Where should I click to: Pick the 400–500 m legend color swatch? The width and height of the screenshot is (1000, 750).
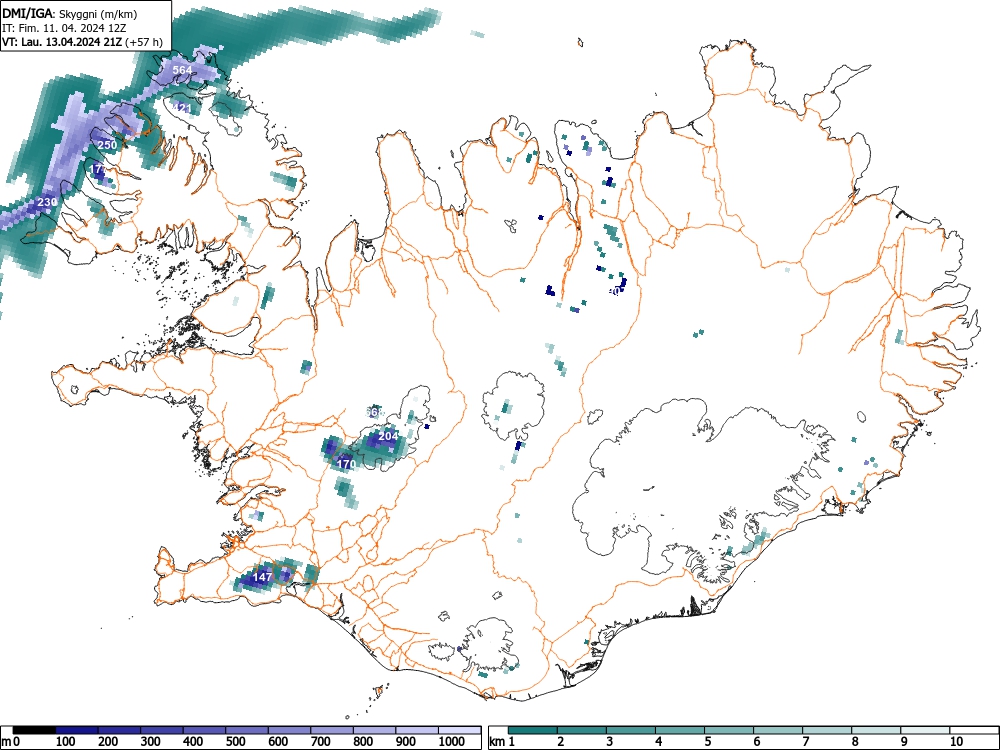click(205, 730)
